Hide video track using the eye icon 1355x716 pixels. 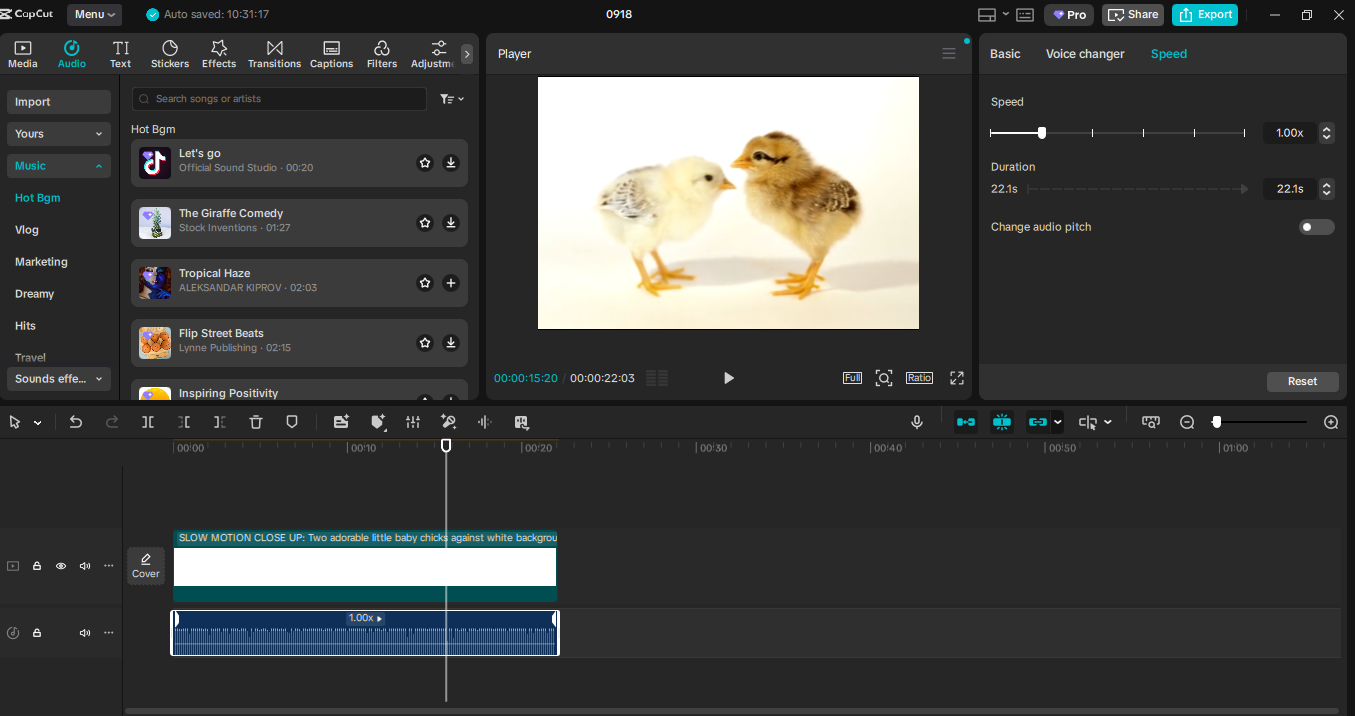click(61, 566)
